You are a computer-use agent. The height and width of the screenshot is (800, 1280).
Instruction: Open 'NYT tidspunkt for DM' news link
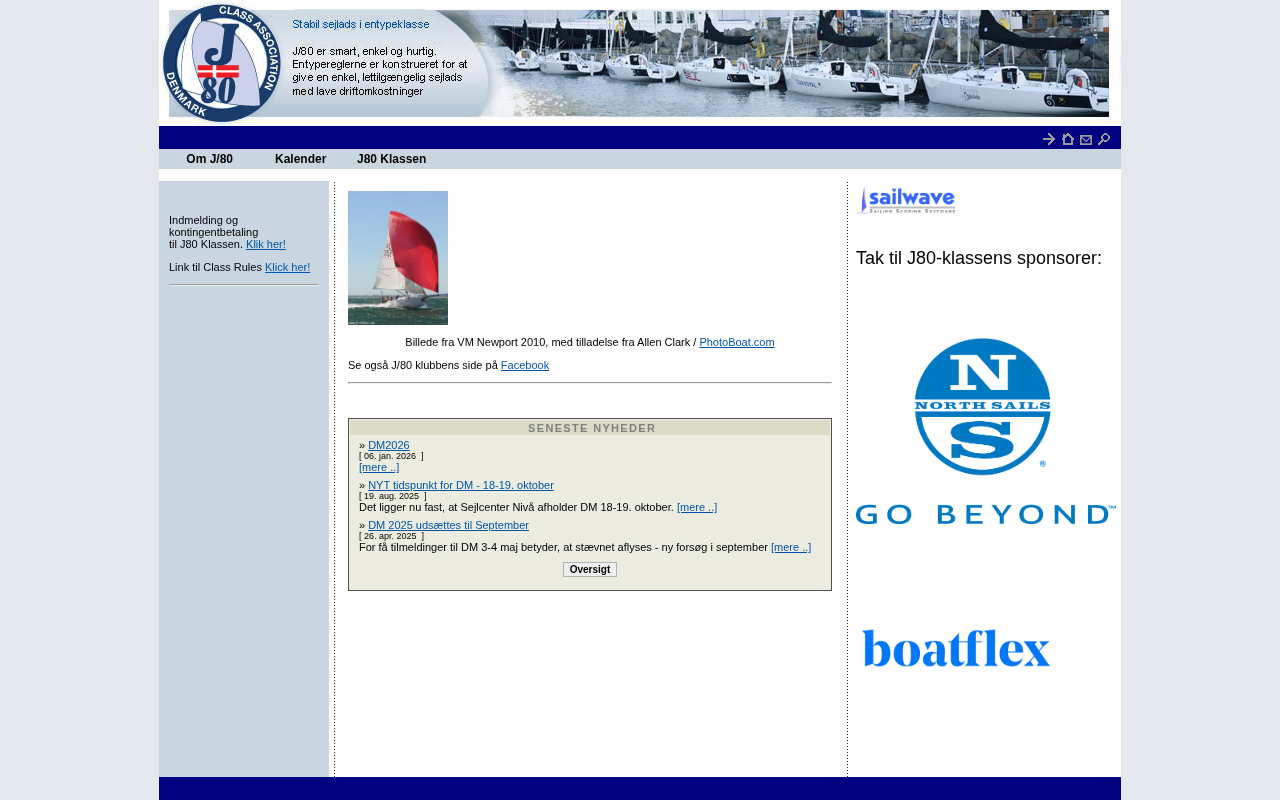460,485
